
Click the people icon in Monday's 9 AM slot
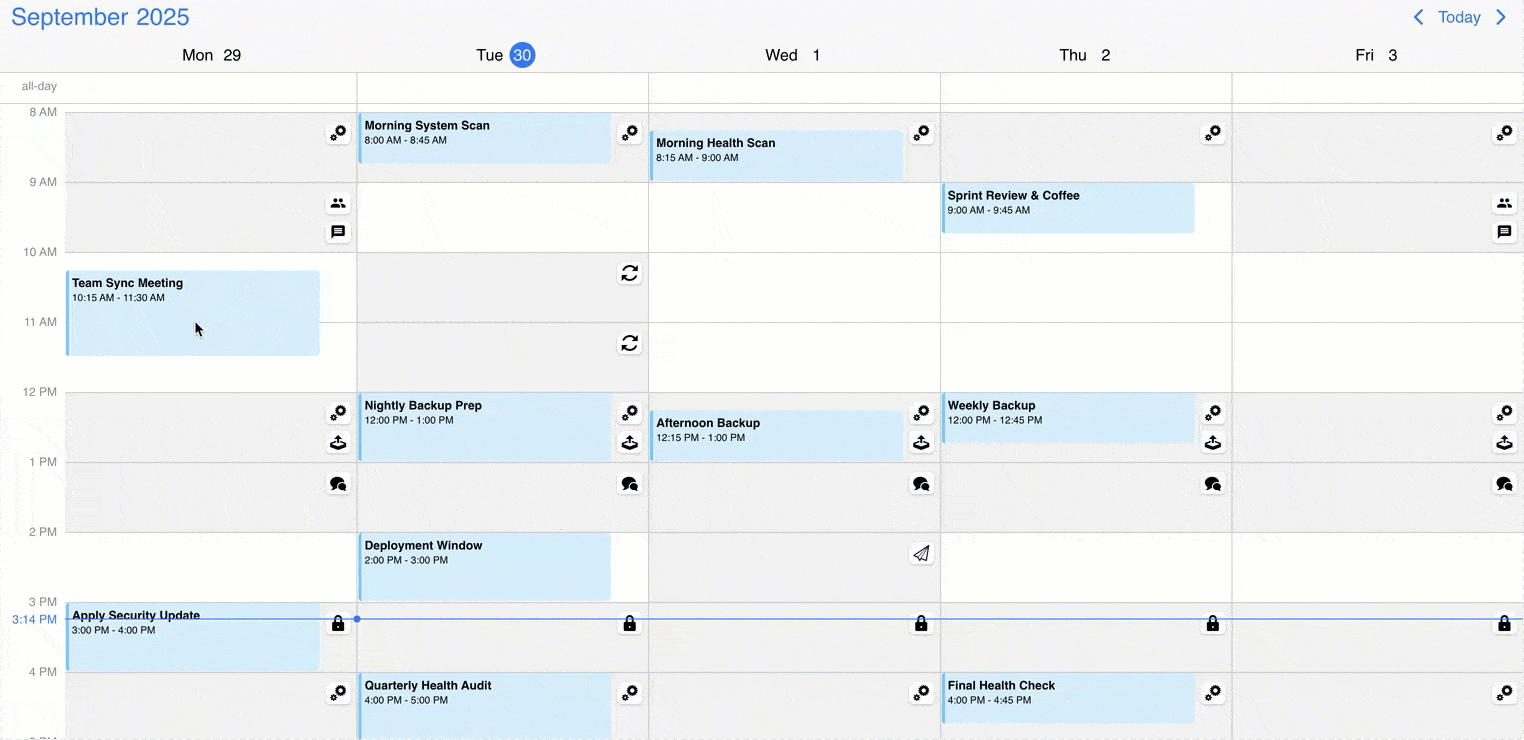338,203
